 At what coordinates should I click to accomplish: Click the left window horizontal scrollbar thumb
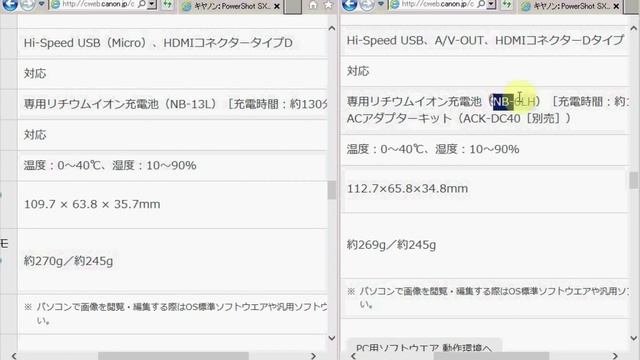(x=173, y=356)
